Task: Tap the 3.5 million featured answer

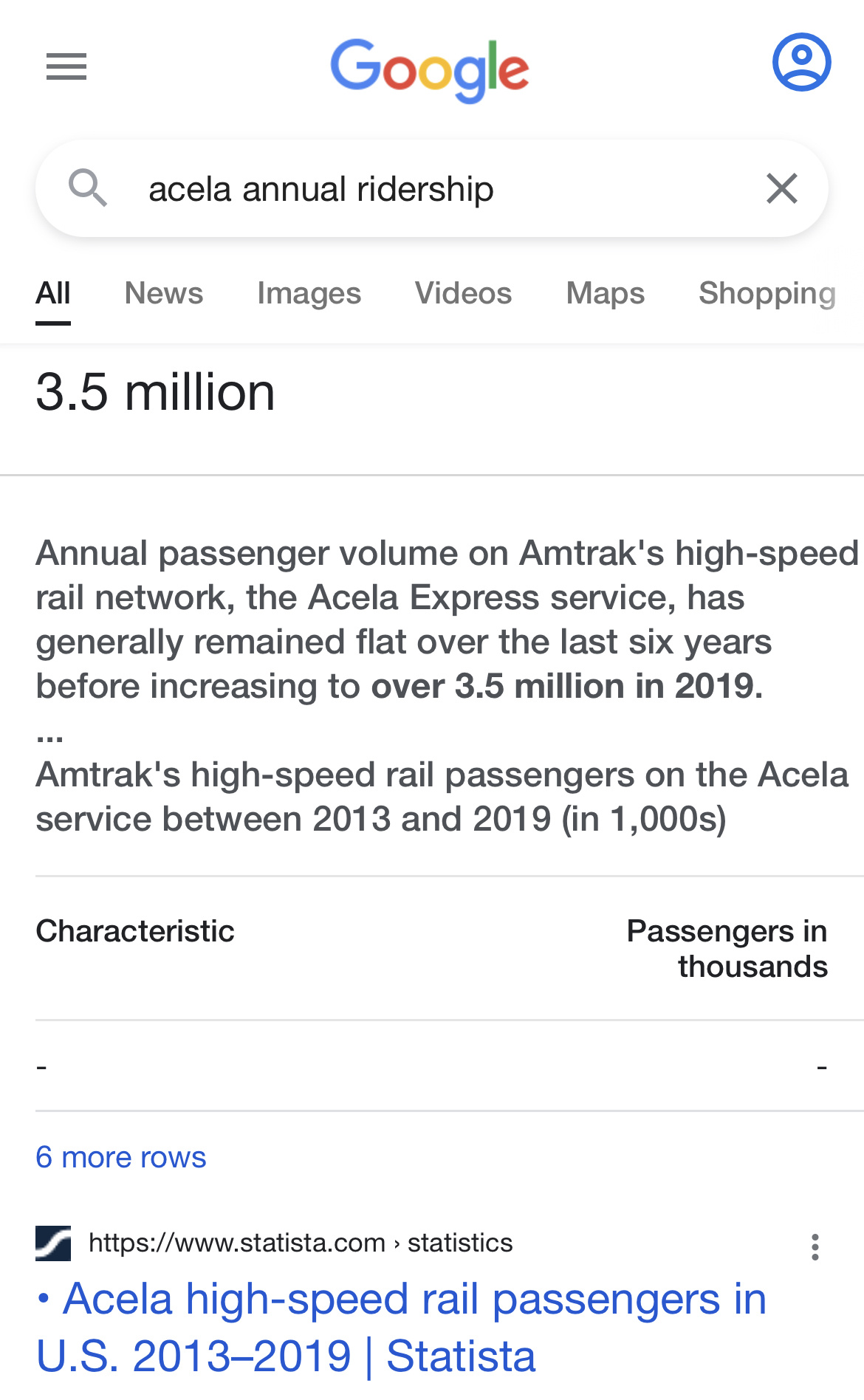Action: tap(155, 391)
